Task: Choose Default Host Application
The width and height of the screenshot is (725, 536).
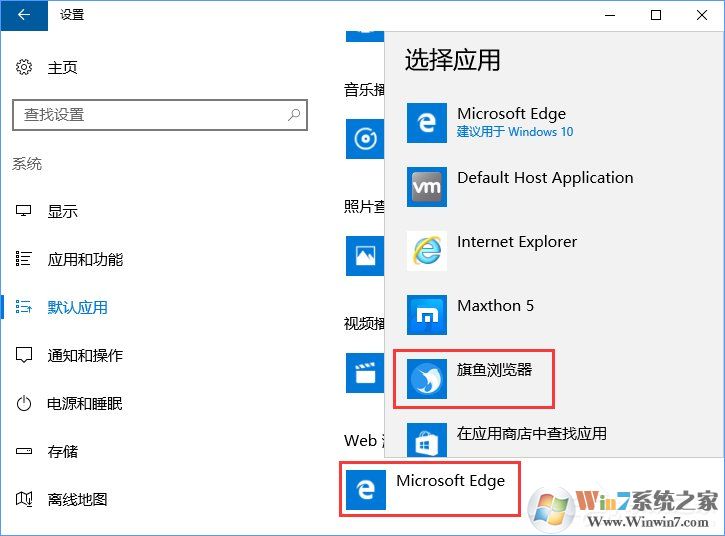Action: [x=545, y=178]
